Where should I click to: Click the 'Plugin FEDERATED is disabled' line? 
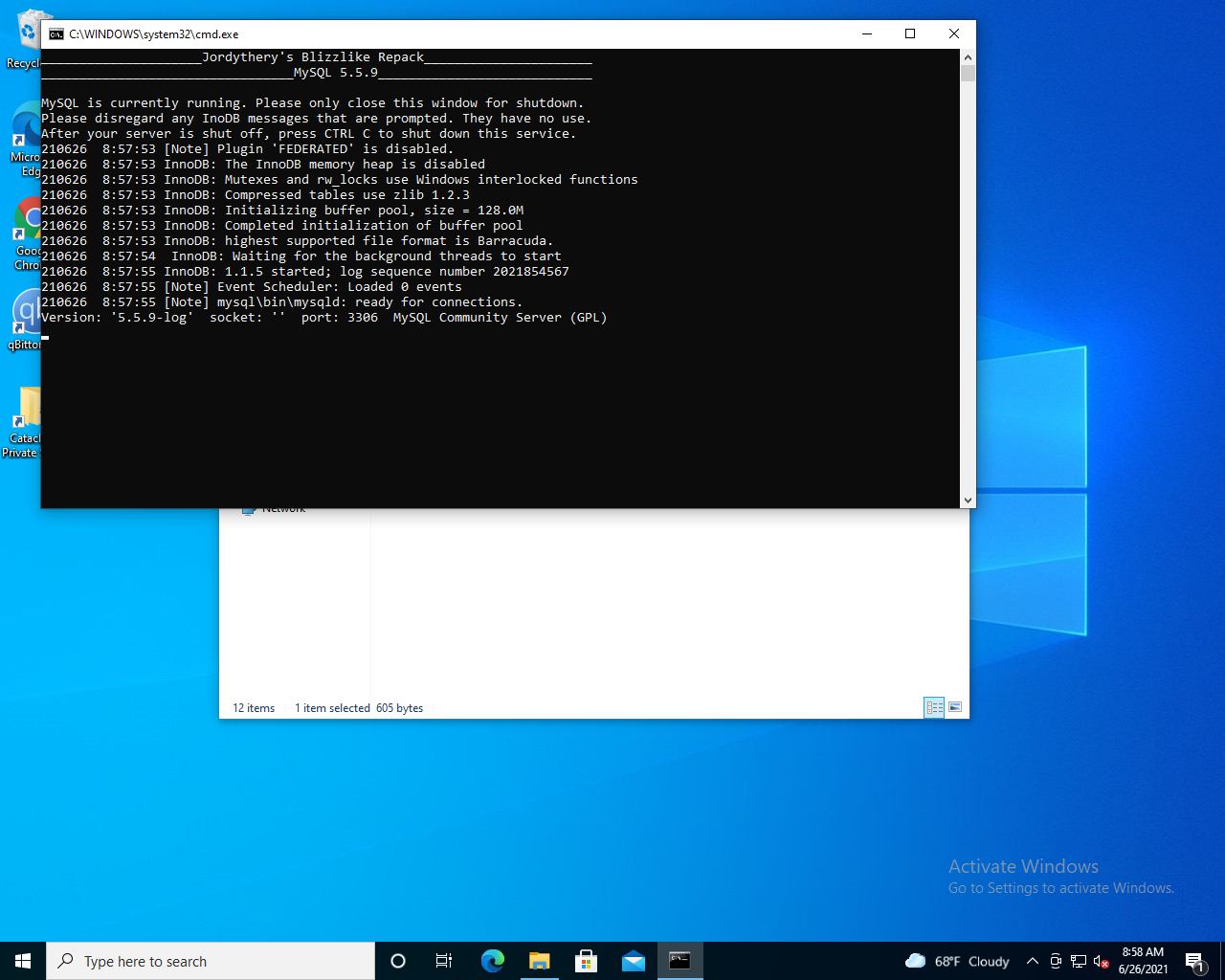pos(248,148)
